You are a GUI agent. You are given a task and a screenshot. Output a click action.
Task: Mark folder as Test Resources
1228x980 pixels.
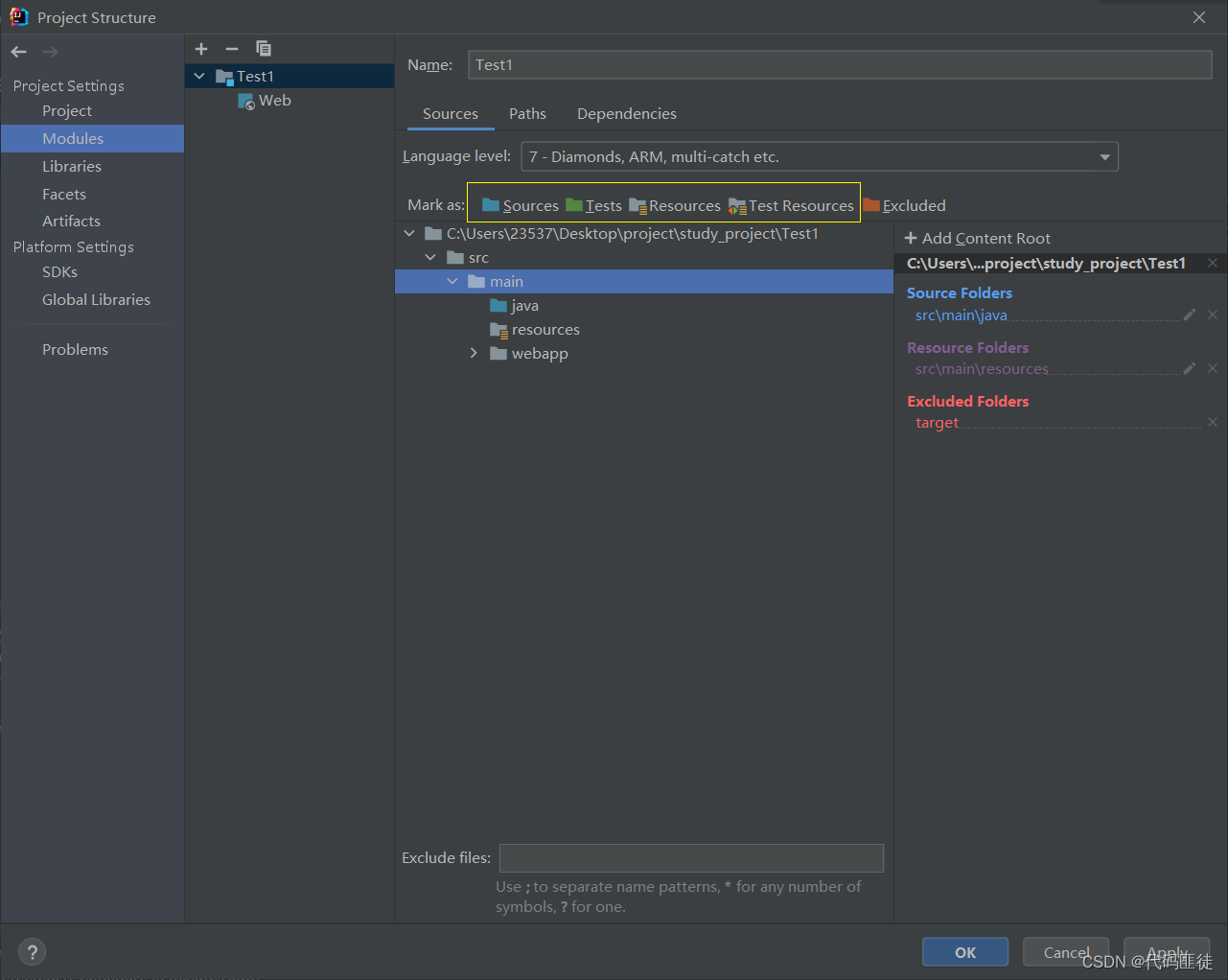tap(791, 205)
